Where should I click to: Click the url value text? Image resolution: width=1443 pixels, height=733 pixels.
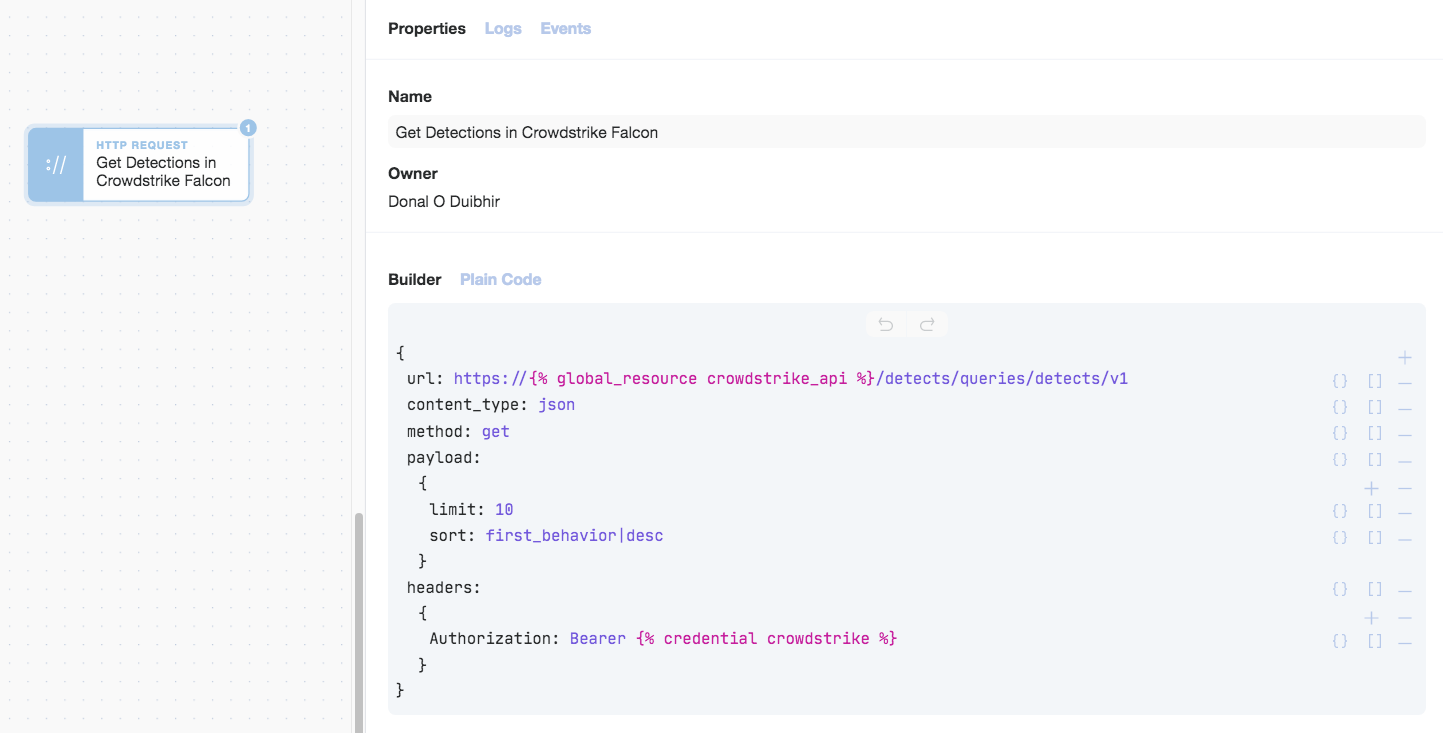coord(790,379)
